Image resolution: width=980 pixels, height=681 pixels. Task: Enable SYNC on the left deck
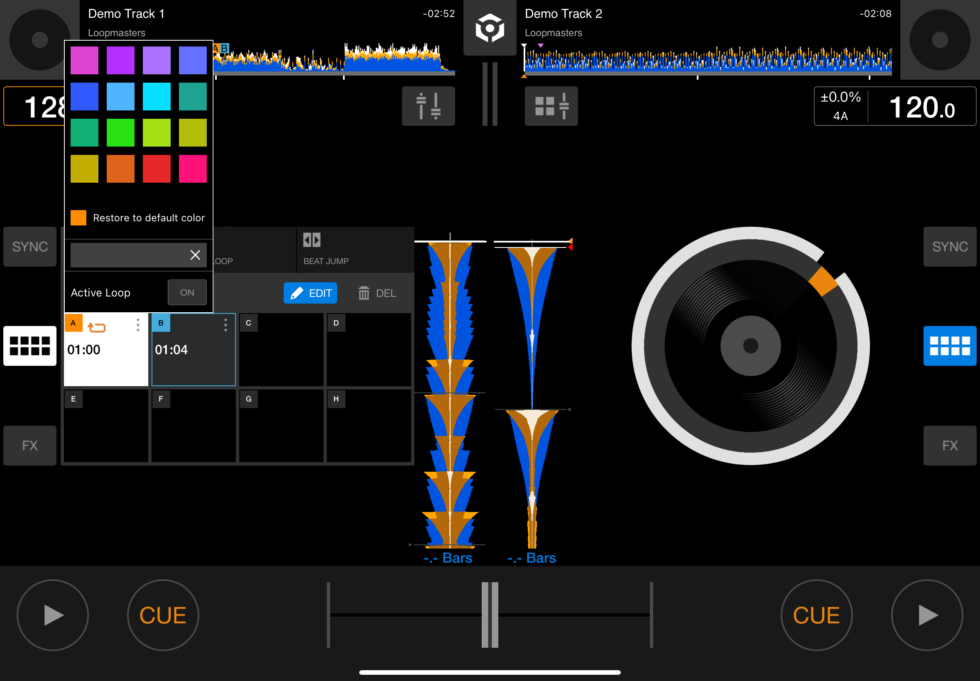(x=29, y=246)
